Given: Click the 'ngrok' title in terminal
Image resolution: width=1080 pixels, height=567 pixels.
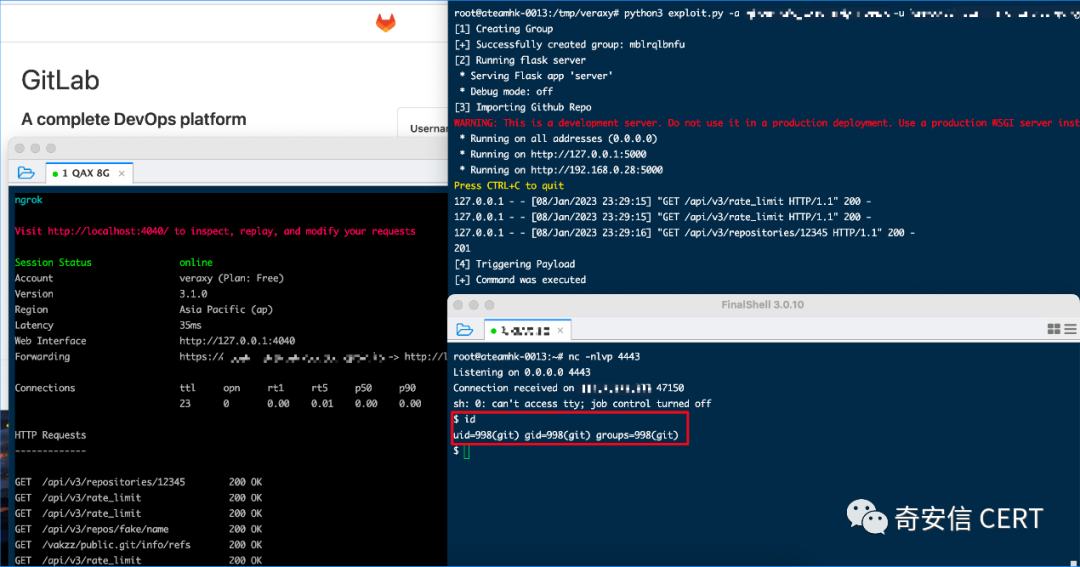Looking at the screenshot, I should point(28,200).
